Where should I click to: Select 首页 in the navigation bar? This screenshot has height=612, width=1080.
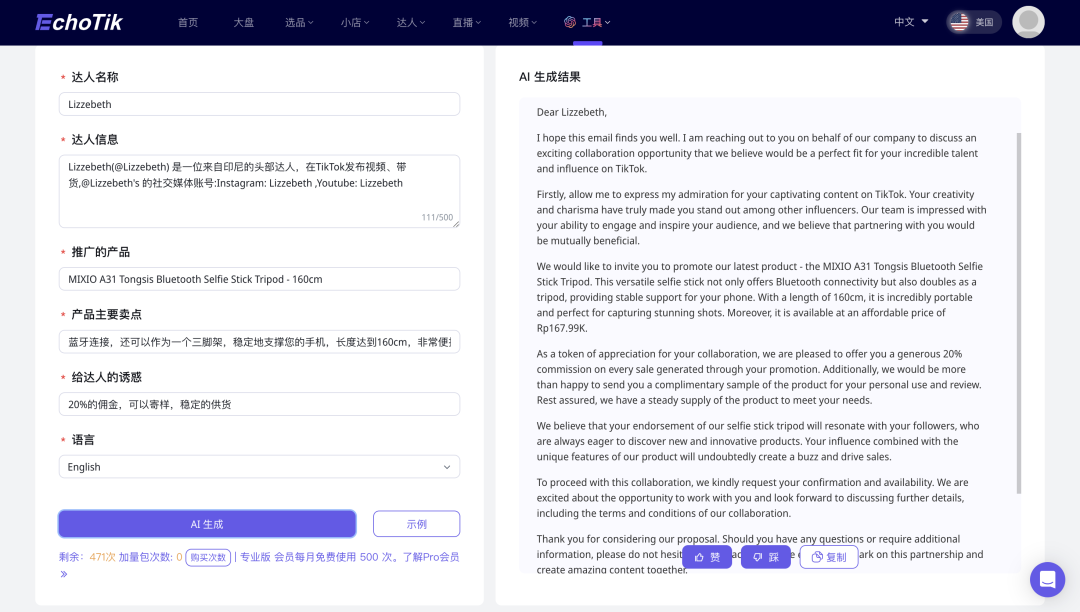click(188, 21)
